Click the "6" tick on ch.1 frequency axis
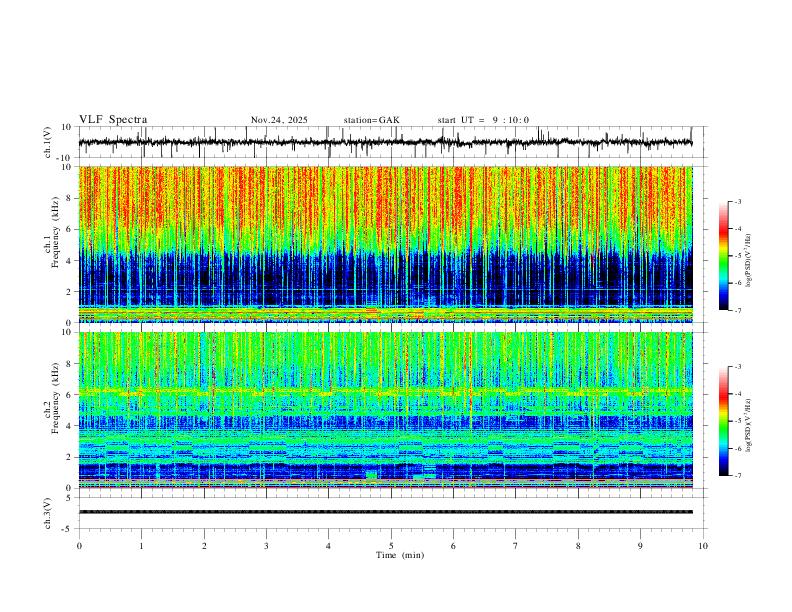Viewport: 792px width, 612px height. (70, 230)
